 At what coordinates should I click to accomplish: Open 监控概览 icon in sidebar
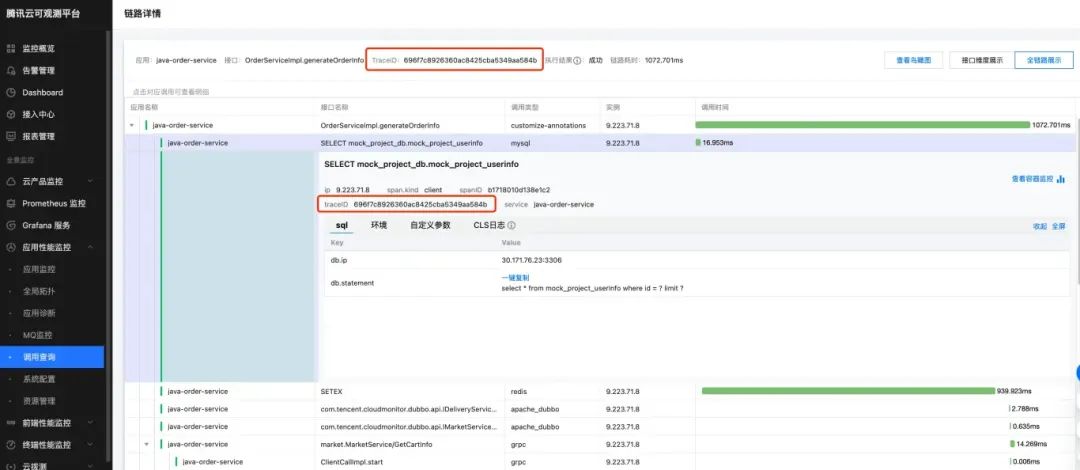[10, 48]
